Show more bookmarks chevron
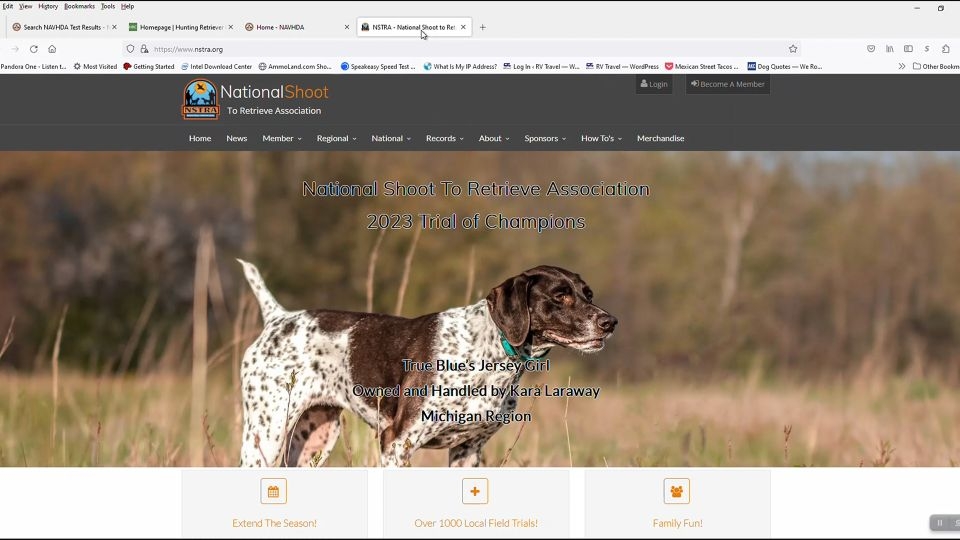The height and width of the screenshot is (540, 960). pos(902,66)
